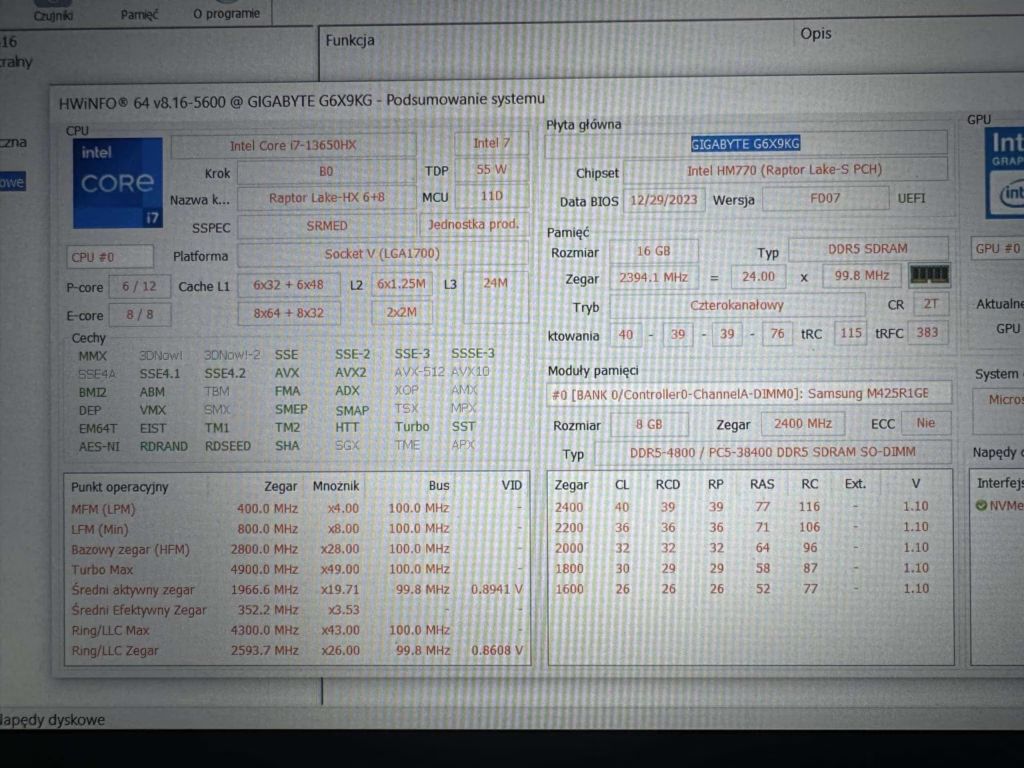Open the GPU #0 selector dropdown
This screenshot has height=768, width=1024.
[997, 249]
